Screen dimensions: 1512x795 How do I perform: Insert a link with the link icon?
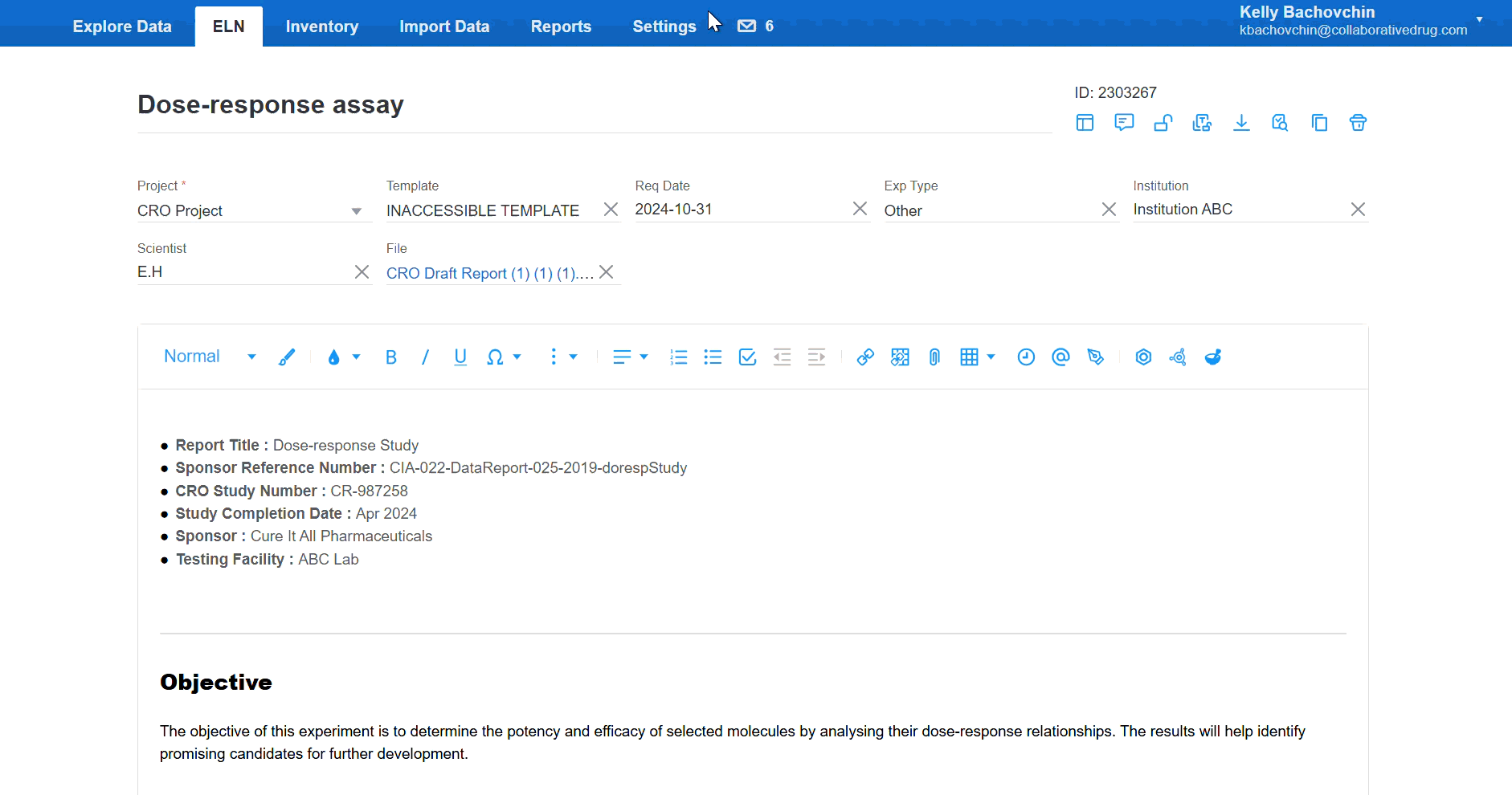tap(865, 357)
